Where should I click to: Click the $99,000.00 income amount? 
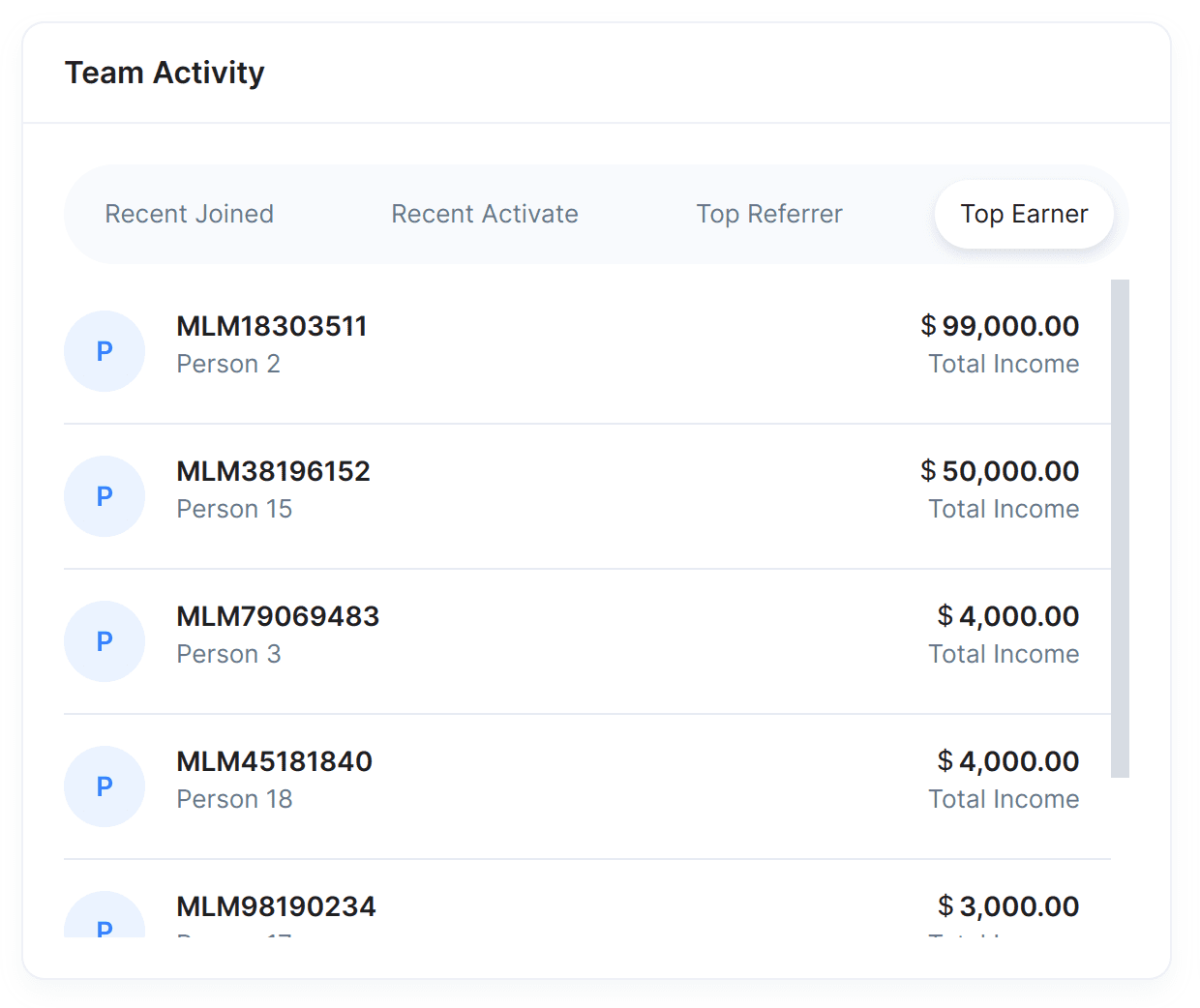1000,326
